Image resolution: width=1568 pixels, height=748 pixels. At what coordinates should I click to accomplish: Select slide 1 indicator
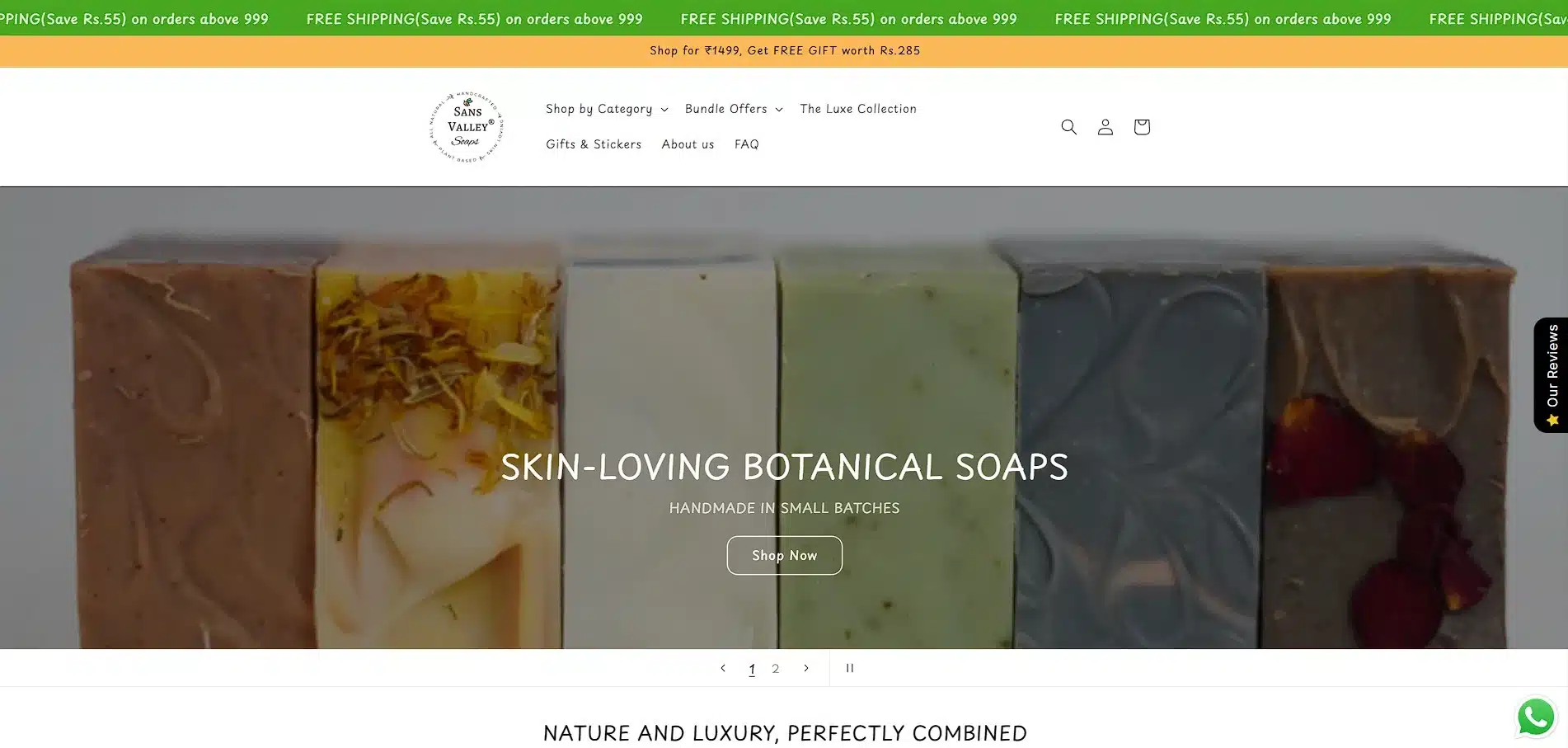[752, 669]
